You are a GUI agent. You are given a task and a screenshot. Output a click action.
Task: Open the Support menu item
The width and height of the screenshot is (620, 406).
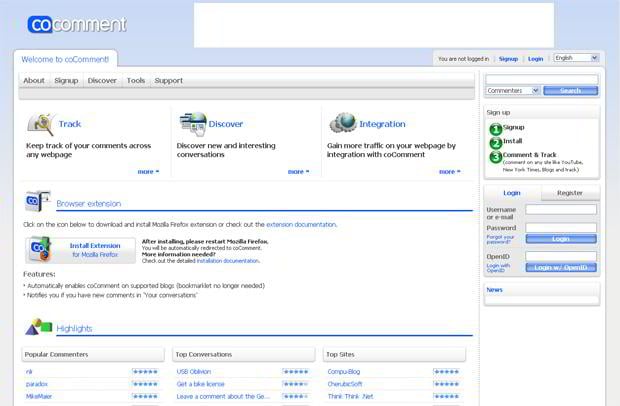coord(169,81)
